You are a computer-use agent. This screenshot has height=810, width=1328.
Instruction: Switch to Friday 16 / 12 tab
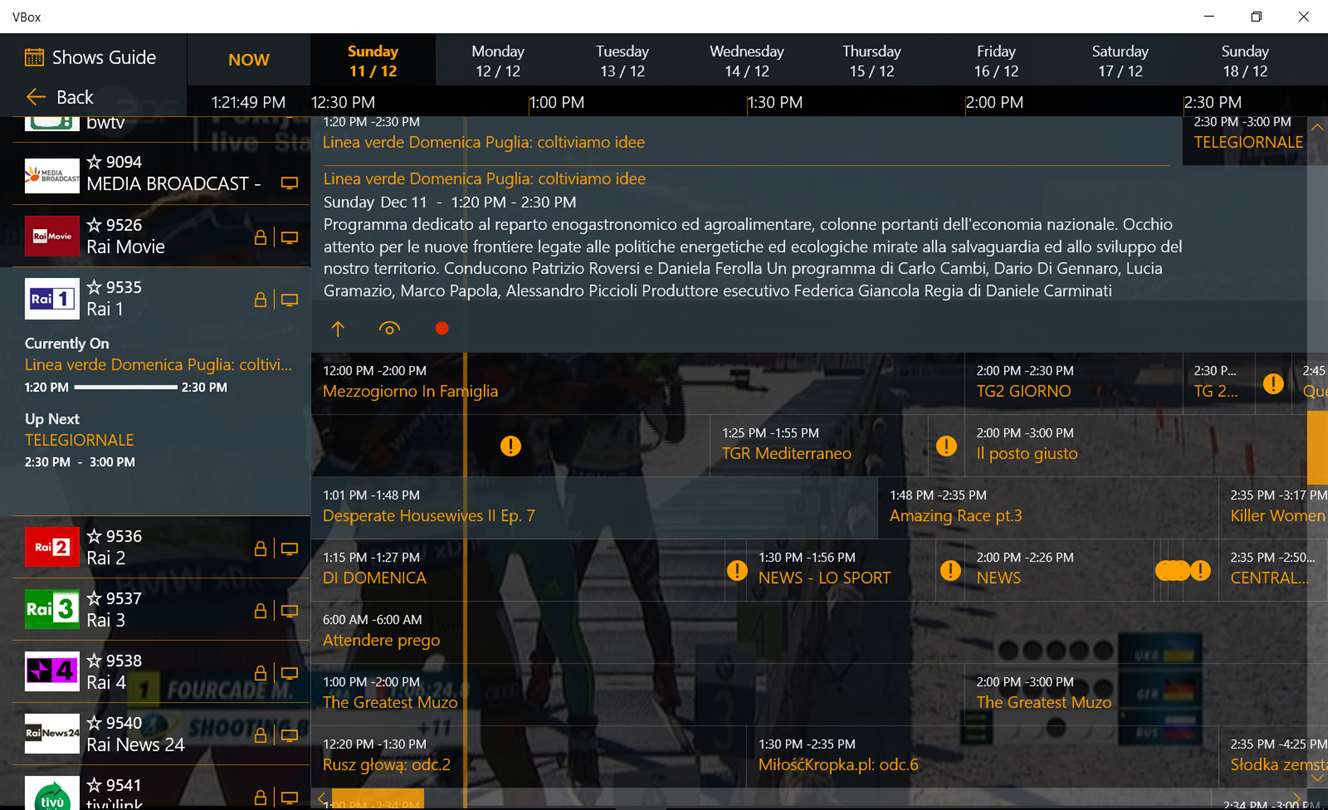coord(996,60)
